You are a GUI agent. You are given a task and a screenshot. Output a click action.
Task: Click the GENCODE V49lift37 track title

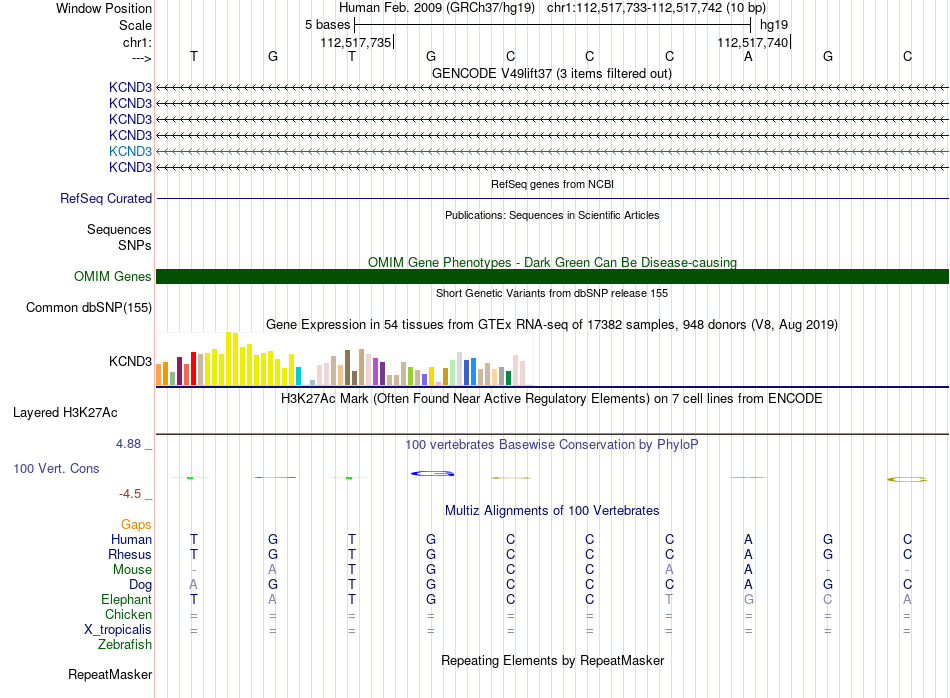551,73
